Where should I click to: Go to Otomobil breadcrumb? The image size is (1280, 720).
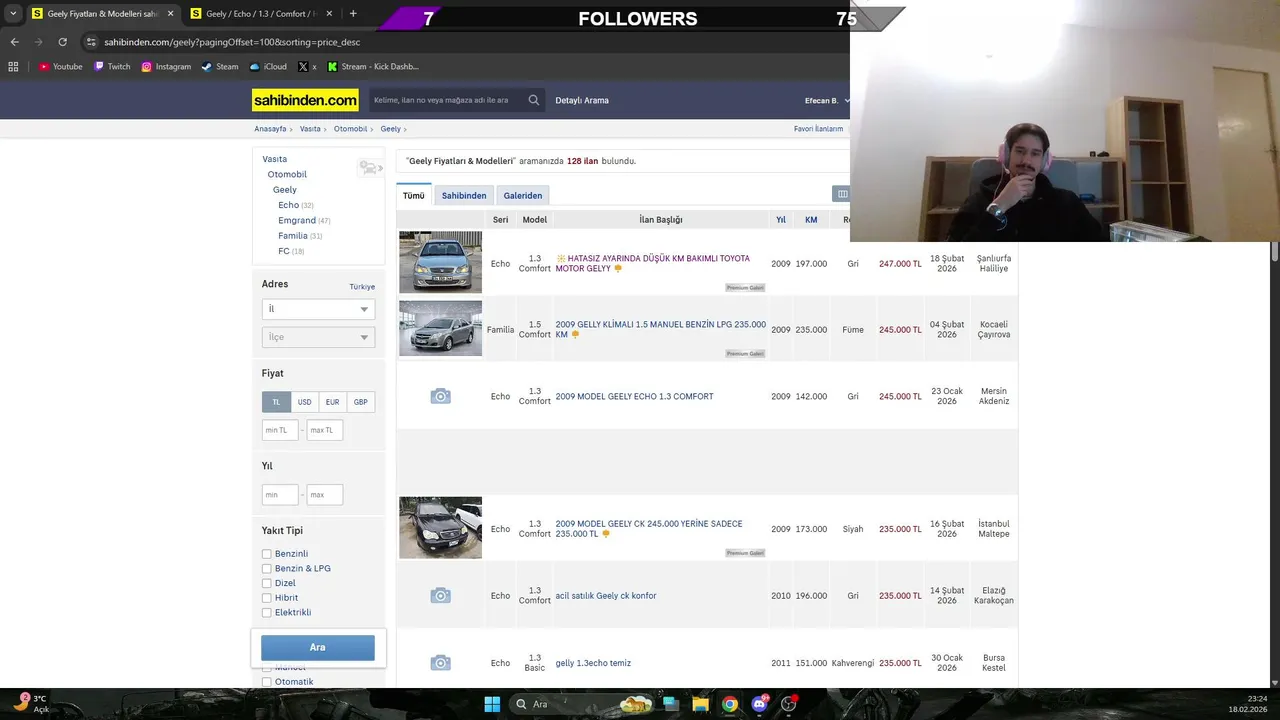tap(350, 129)
